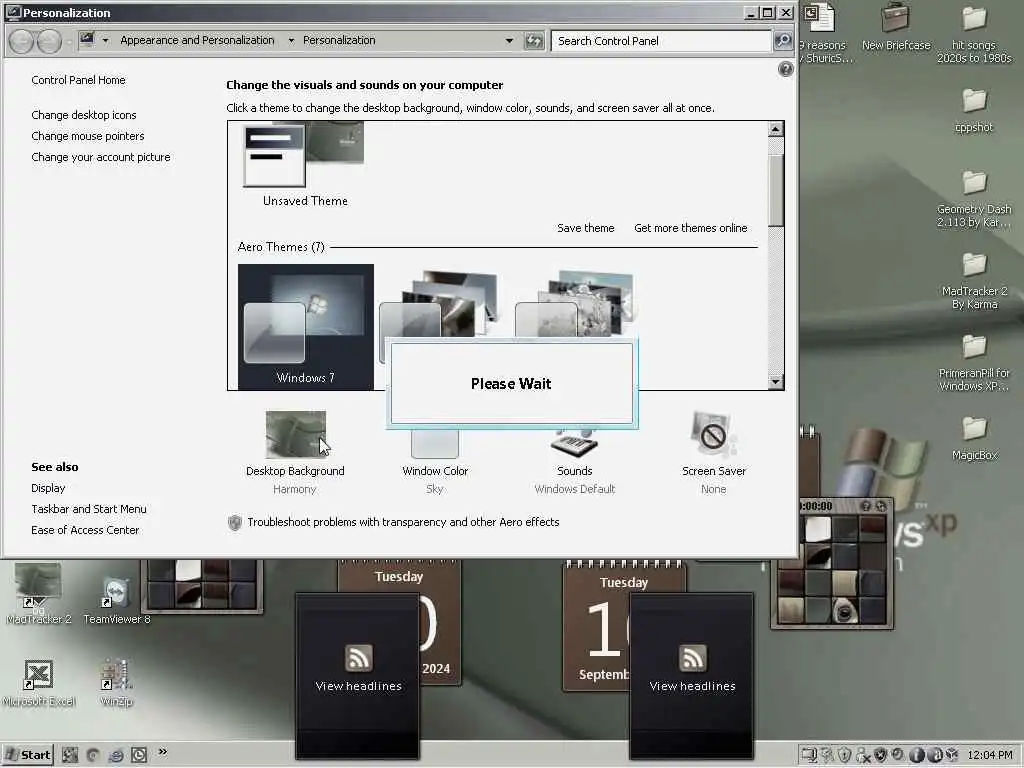
Task: Click the theme list scrollbar thumb
Action: (775, 189)
